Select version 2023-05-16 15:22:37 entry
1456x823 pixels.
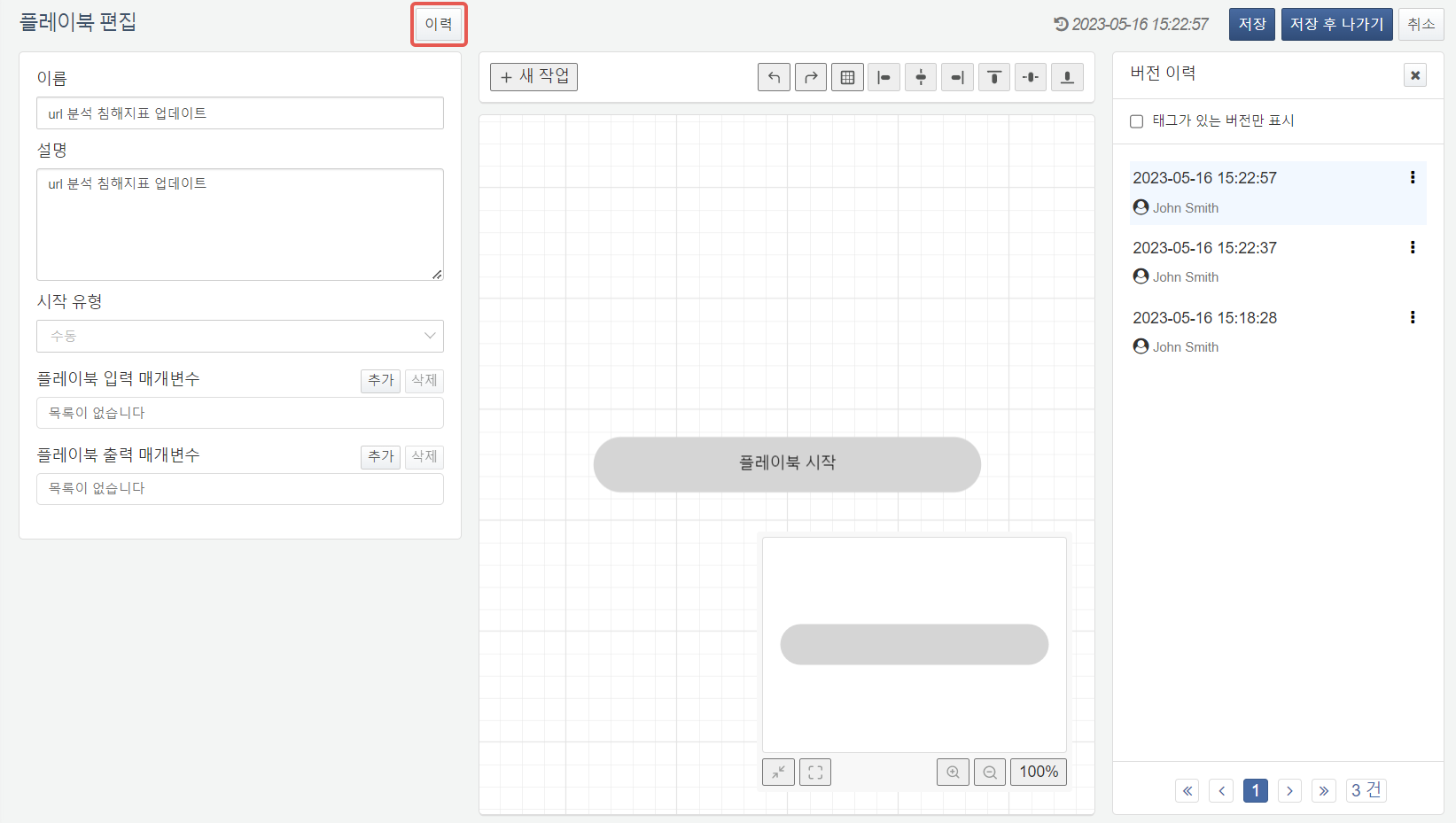(x=1279, y=262)
